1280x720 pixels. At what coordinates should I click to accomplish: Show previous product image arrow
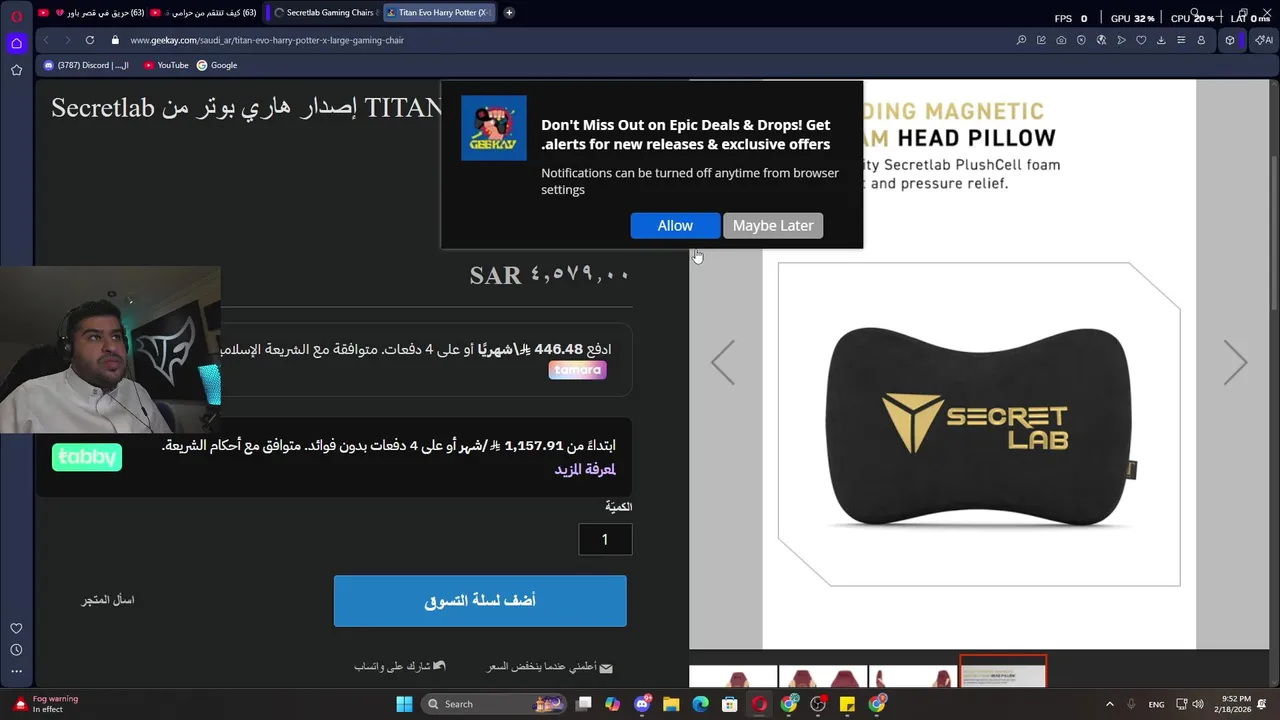tap(723, 362)
